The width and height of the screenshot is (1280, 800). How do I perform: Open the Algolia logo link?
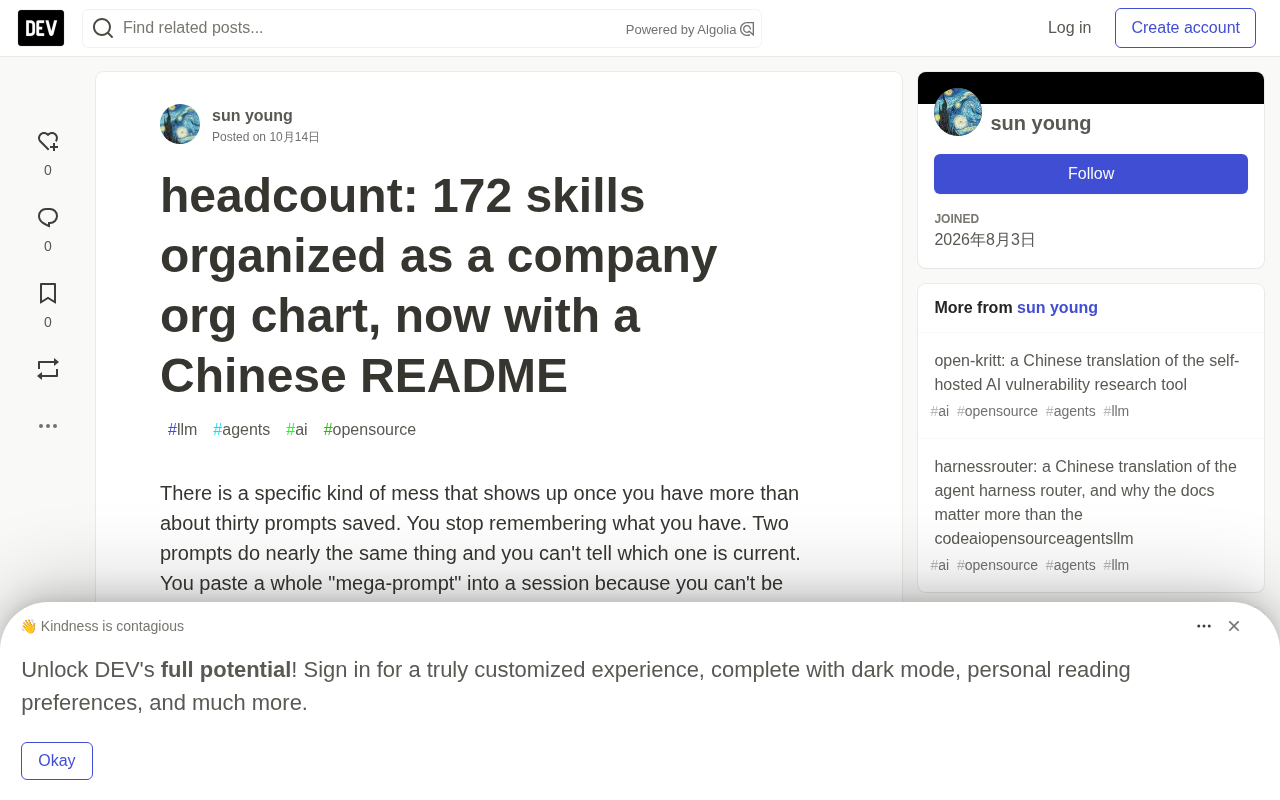tap(747, 29)
